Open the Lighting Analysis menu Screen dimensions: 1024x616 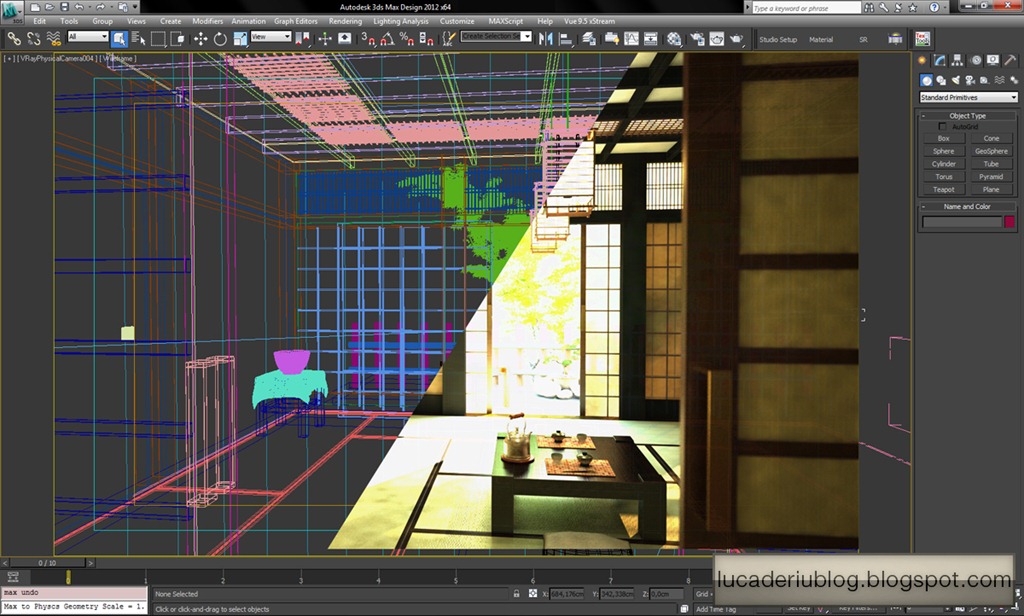(401, 21)
